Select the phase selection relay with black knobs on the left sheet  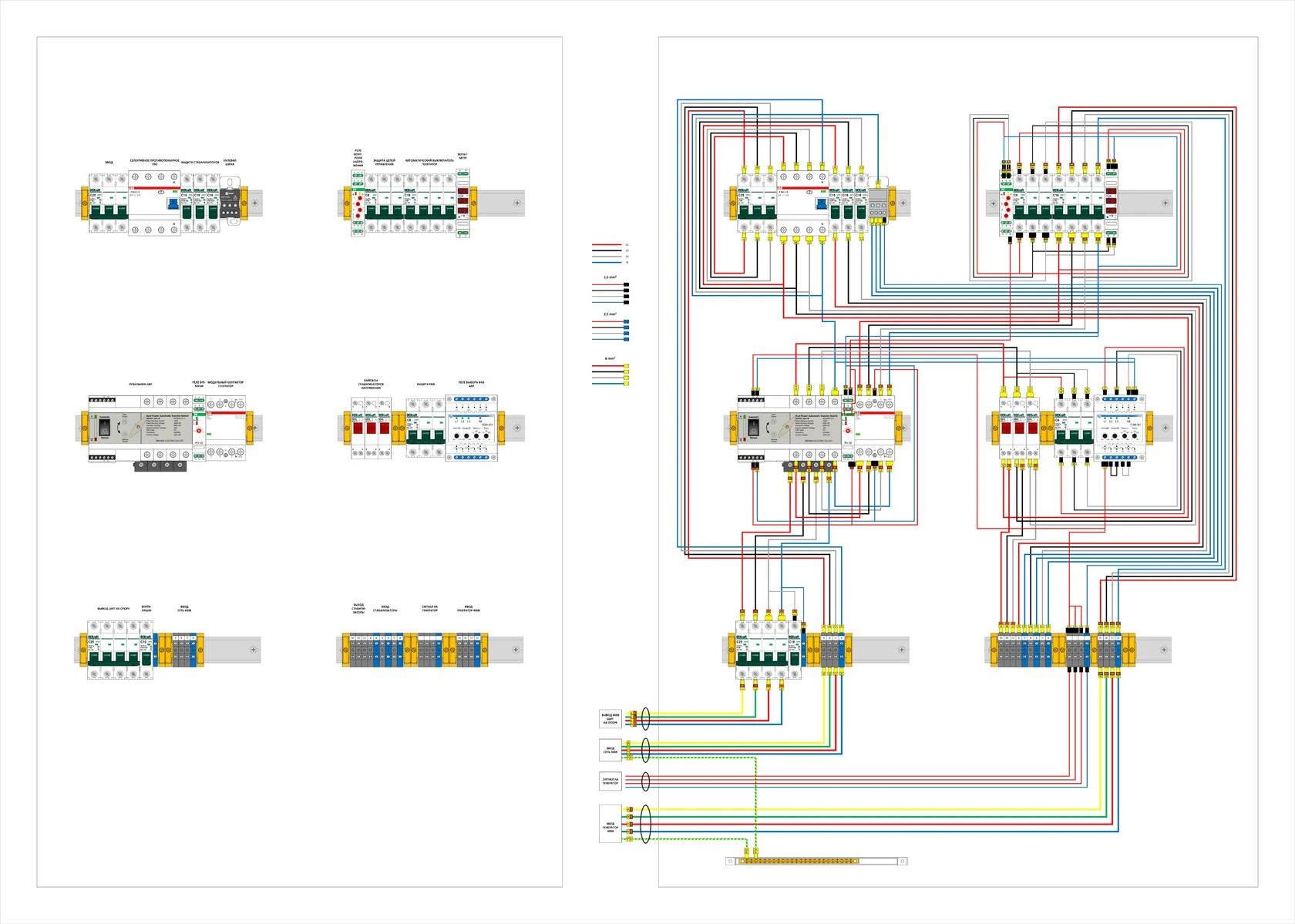(472, 428)
